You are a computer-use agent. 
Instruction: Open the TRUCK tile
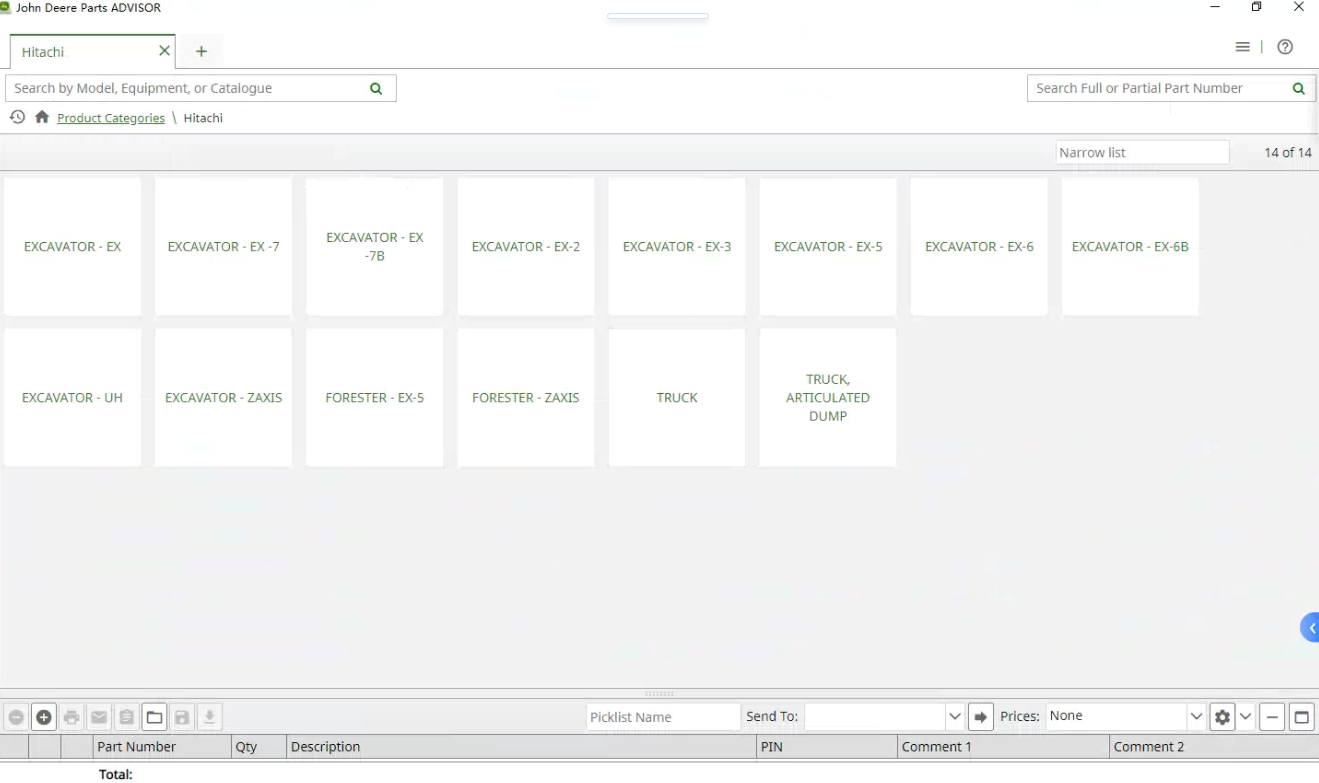point(677,397)
